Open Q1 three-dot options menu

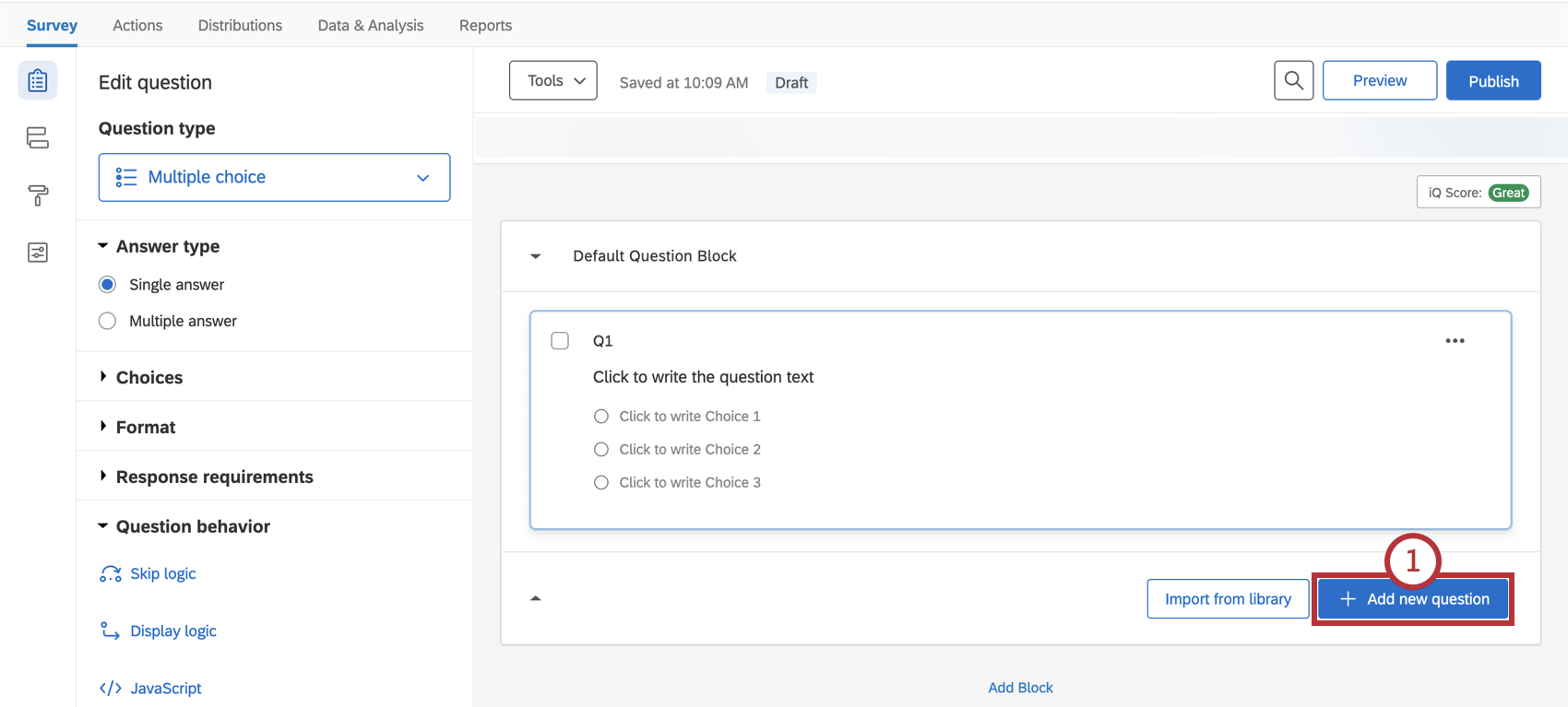1455,341
